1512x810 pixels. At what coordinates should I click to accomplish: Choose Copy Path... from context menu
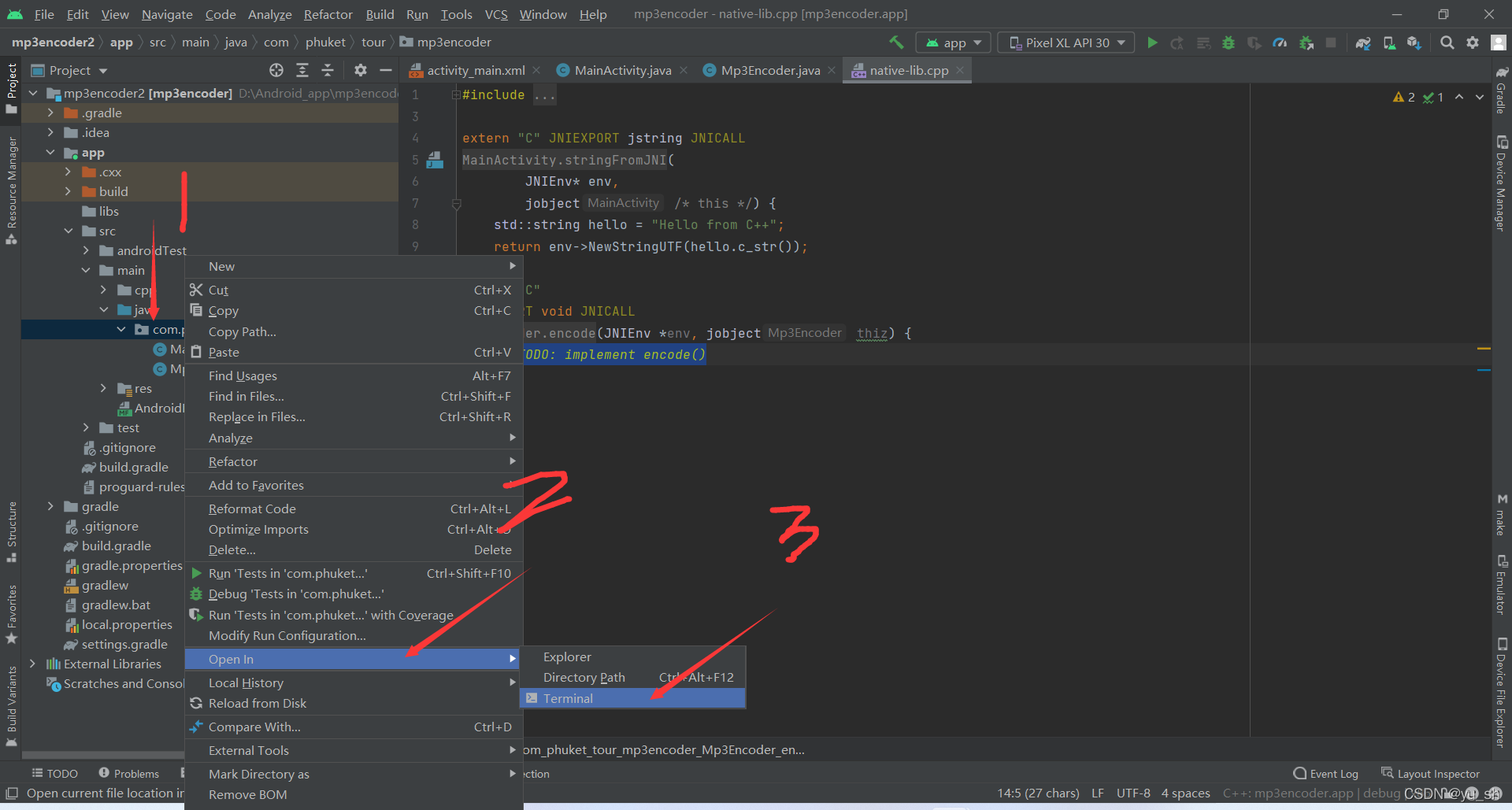(x=354, y=331)
